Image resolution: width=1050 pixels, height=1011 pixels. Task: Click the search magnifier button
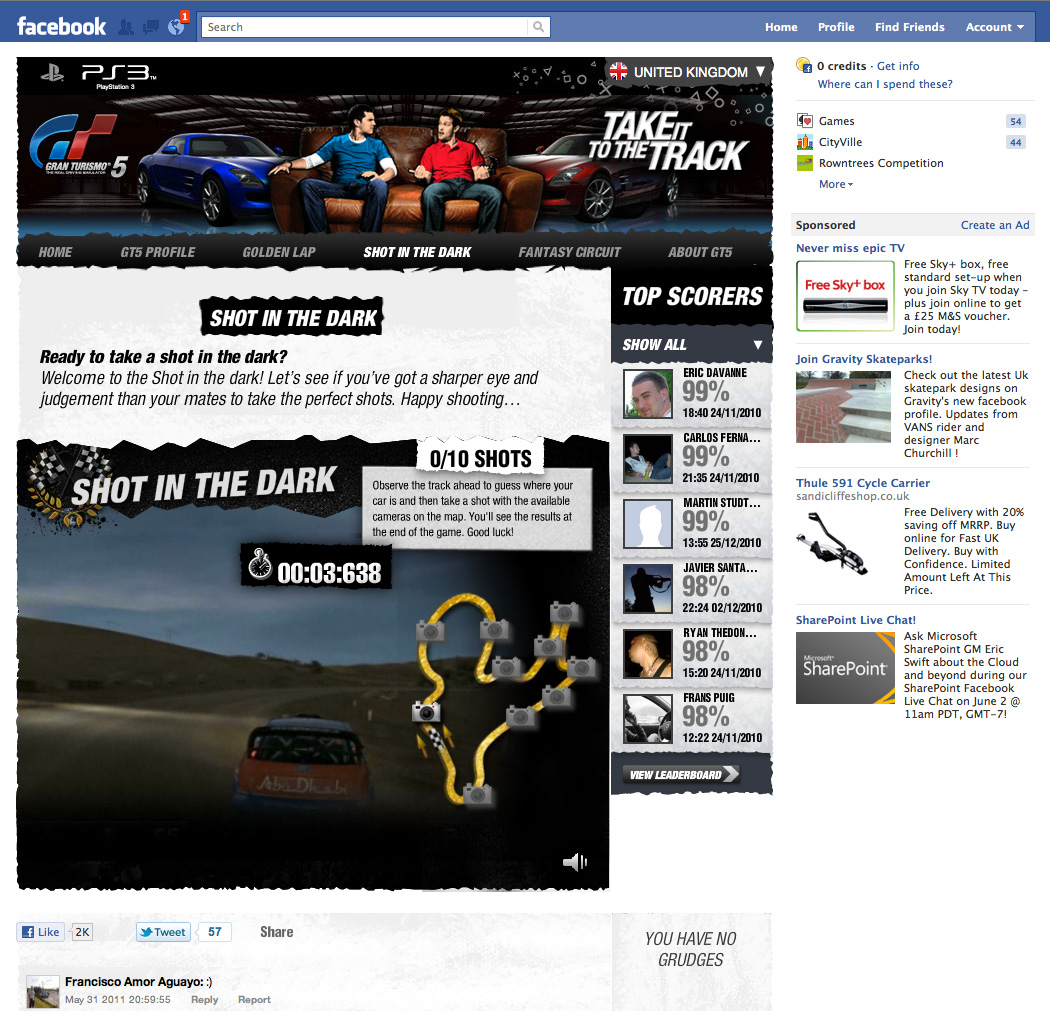click(538, 27)
